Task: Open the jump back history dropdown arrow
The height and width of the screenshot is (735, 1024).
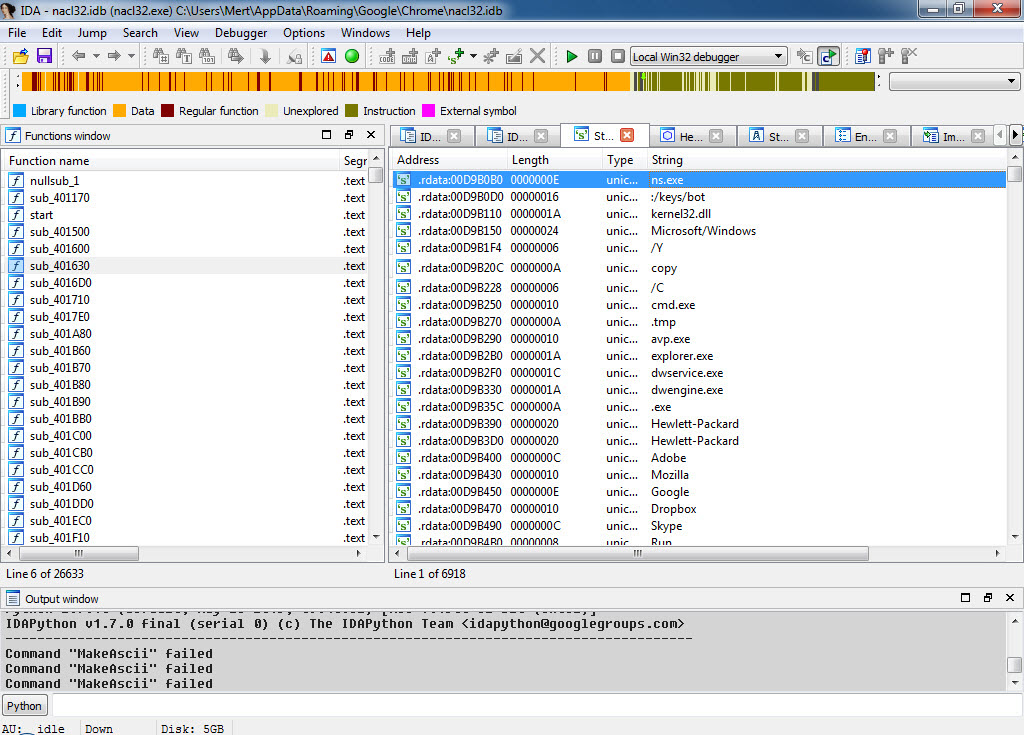Action: tap(96, 56)
